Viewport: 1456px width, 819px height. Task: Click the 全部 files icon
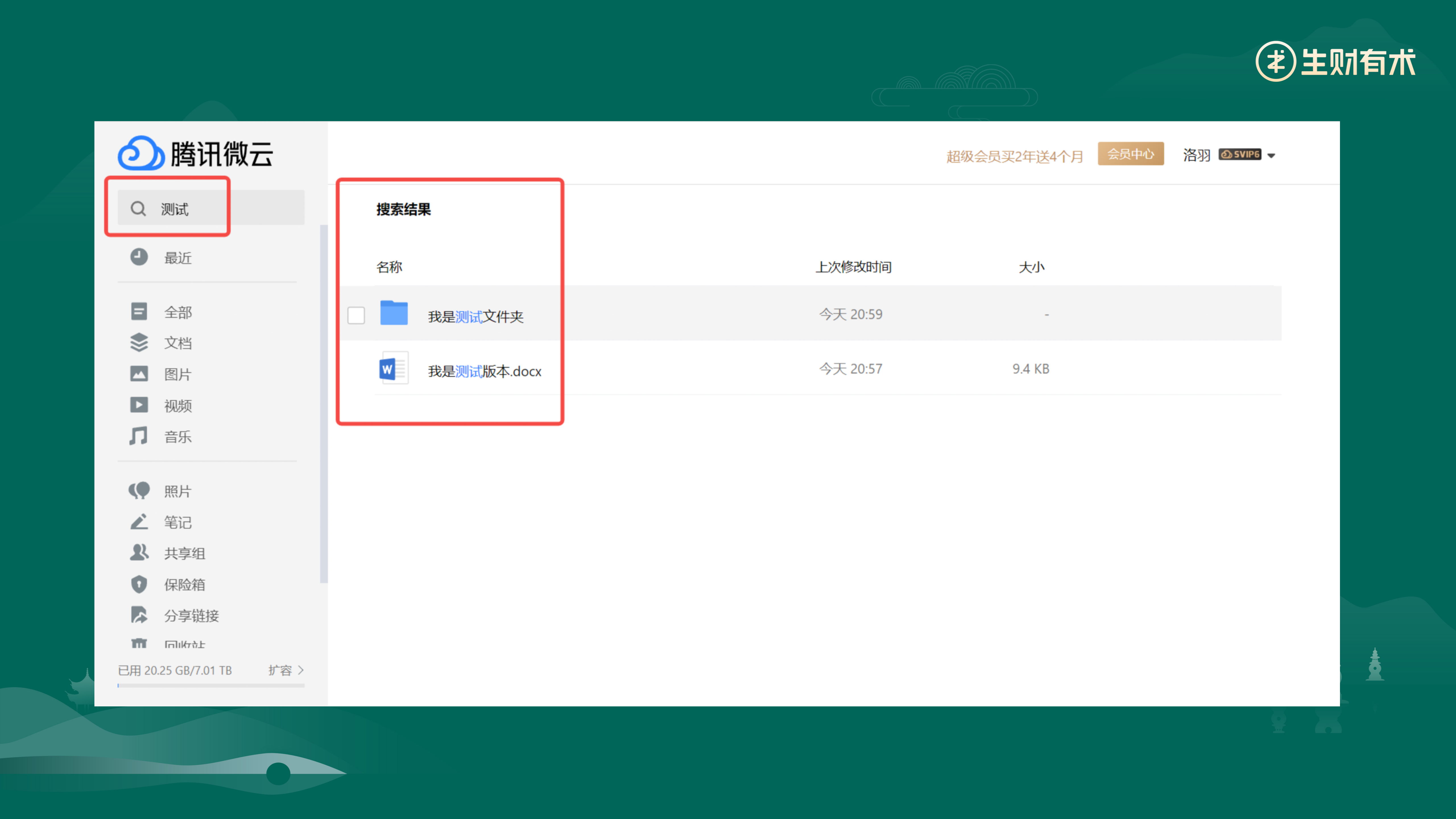click(x=139, y=311)
